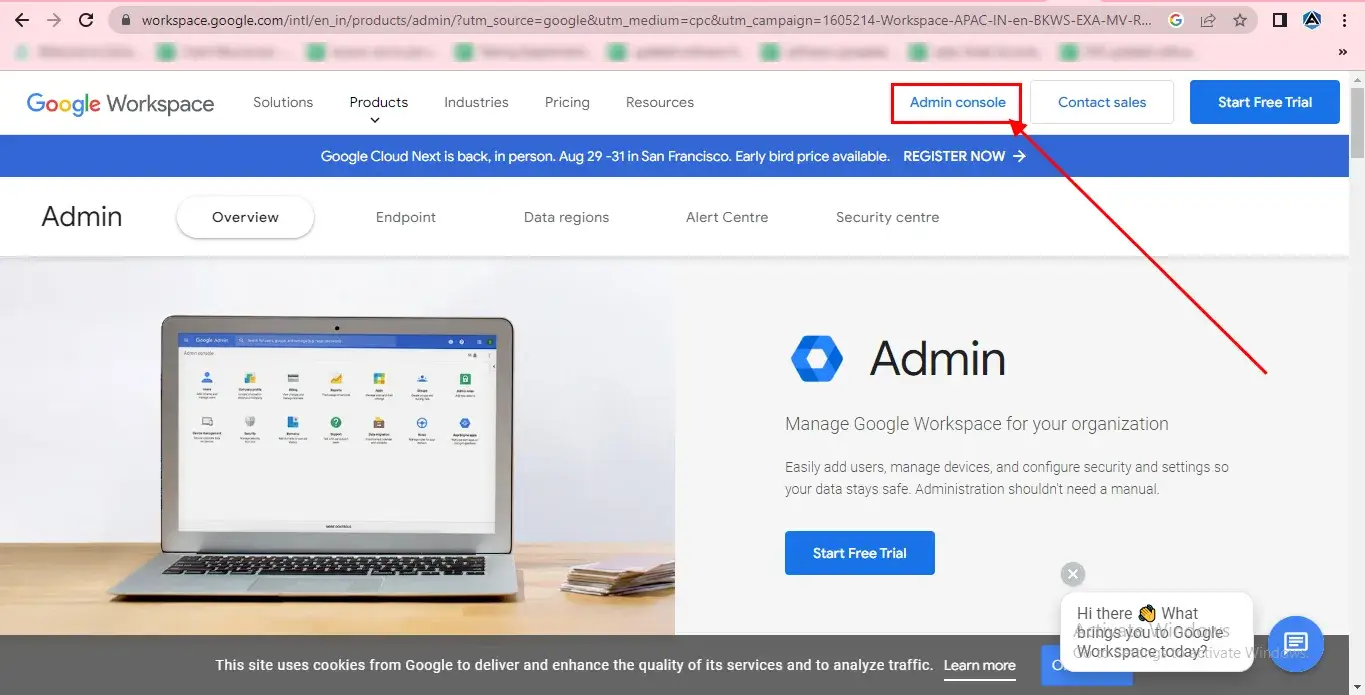This screenshot has width=1365, height=695.
Task: Show hidden bookmarks with double chevron
Action: click(1343, 51)
